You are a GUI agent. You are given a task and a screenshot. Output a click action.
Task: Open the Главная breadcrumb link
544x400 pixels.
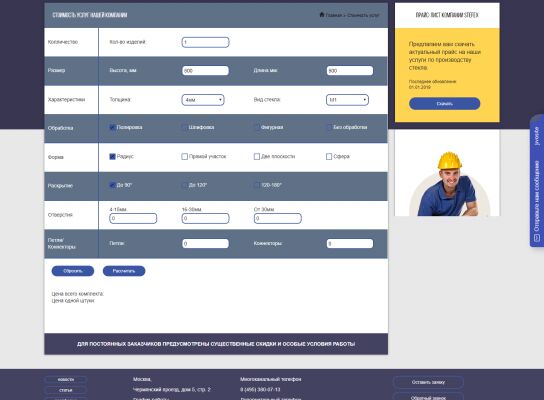(333, 15)
